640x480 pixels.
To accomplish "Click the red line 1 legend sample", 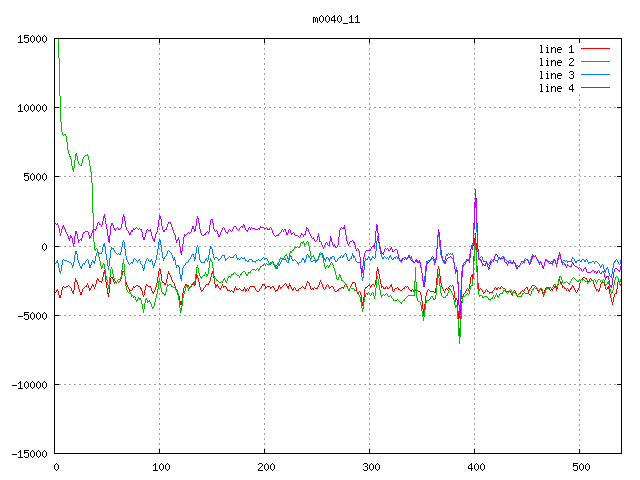I will (596, 48).
